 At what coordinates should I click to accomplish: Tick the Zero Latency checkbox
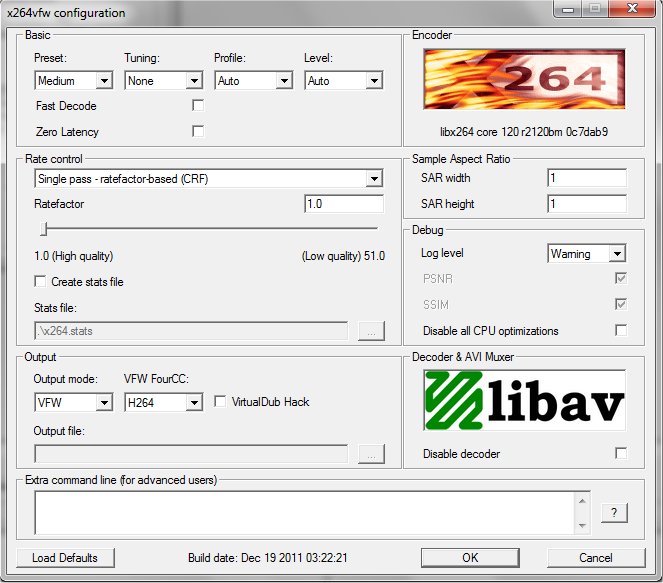click(x=198, y=131)
